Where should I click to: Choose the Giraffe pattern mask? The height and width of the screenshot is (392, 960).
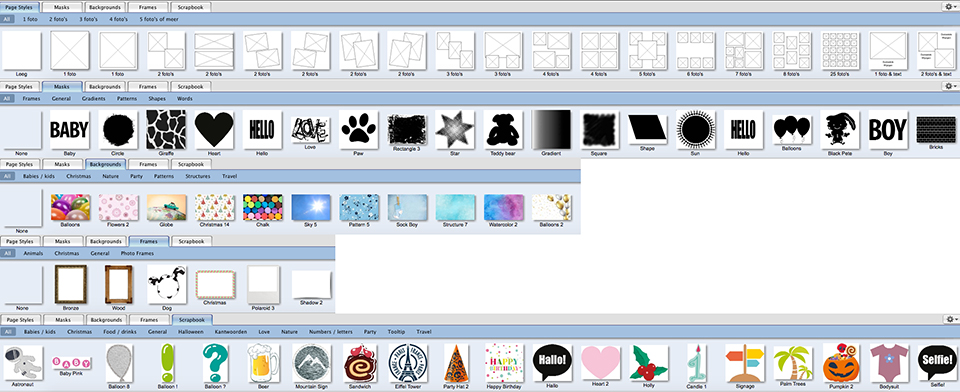[166, 129]
